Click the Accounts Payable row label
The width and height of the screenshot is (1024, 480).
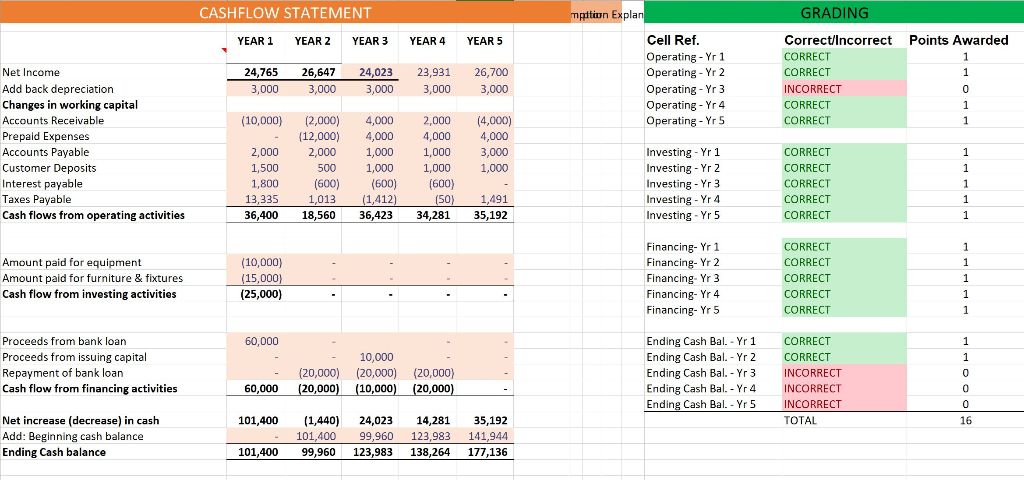(x=46, y=152)
